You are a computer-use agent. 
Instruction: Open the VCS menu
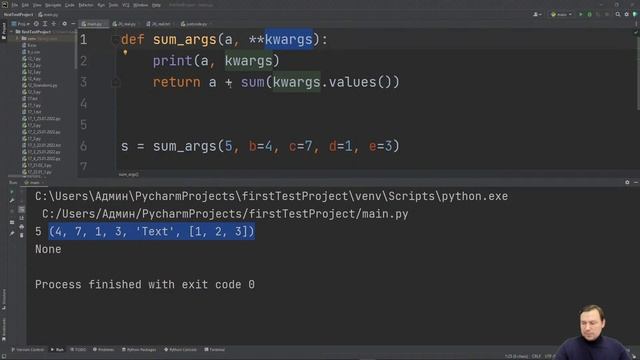[x=126, y=5]
